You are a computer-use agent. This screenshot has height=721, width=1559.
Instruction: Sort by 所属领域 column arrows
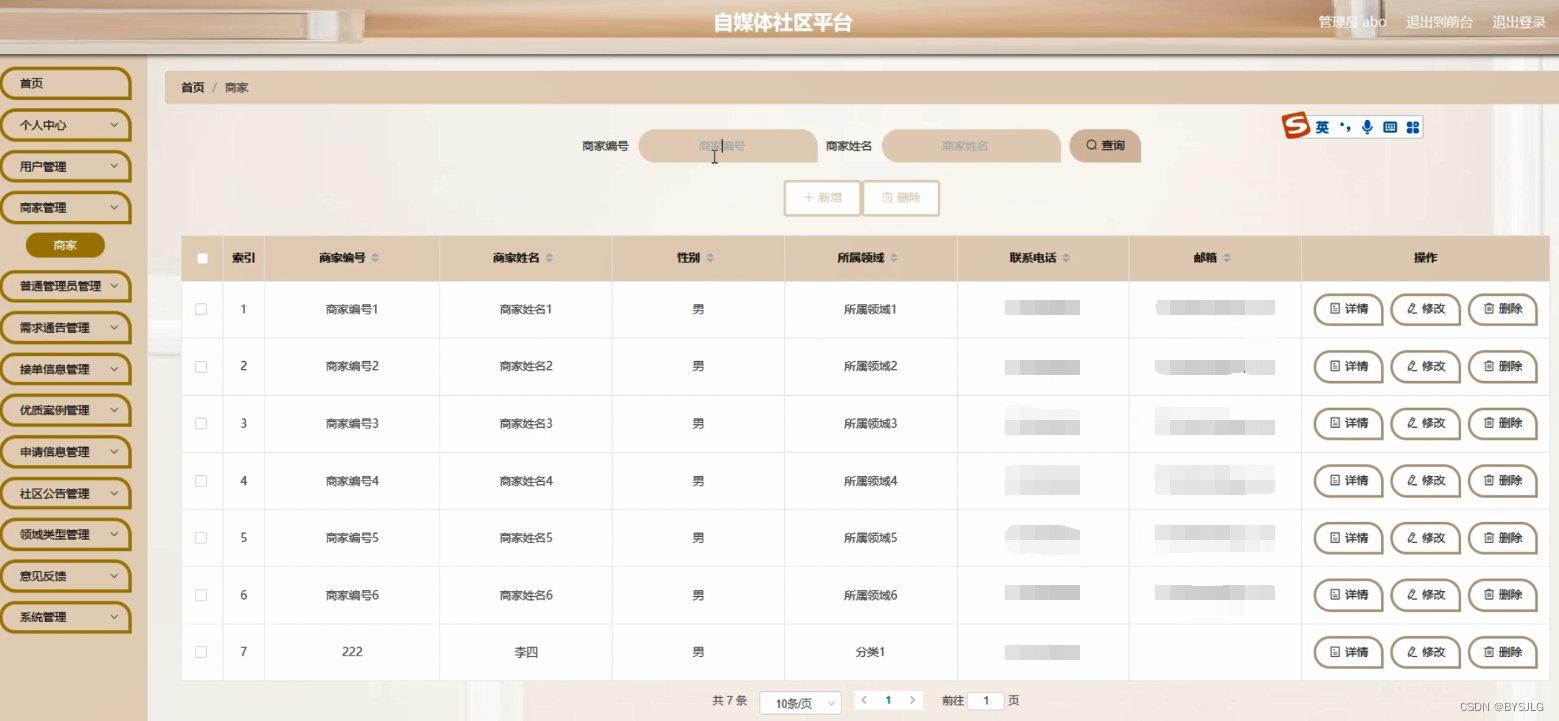pyautogui.click(x=894, y=258)
